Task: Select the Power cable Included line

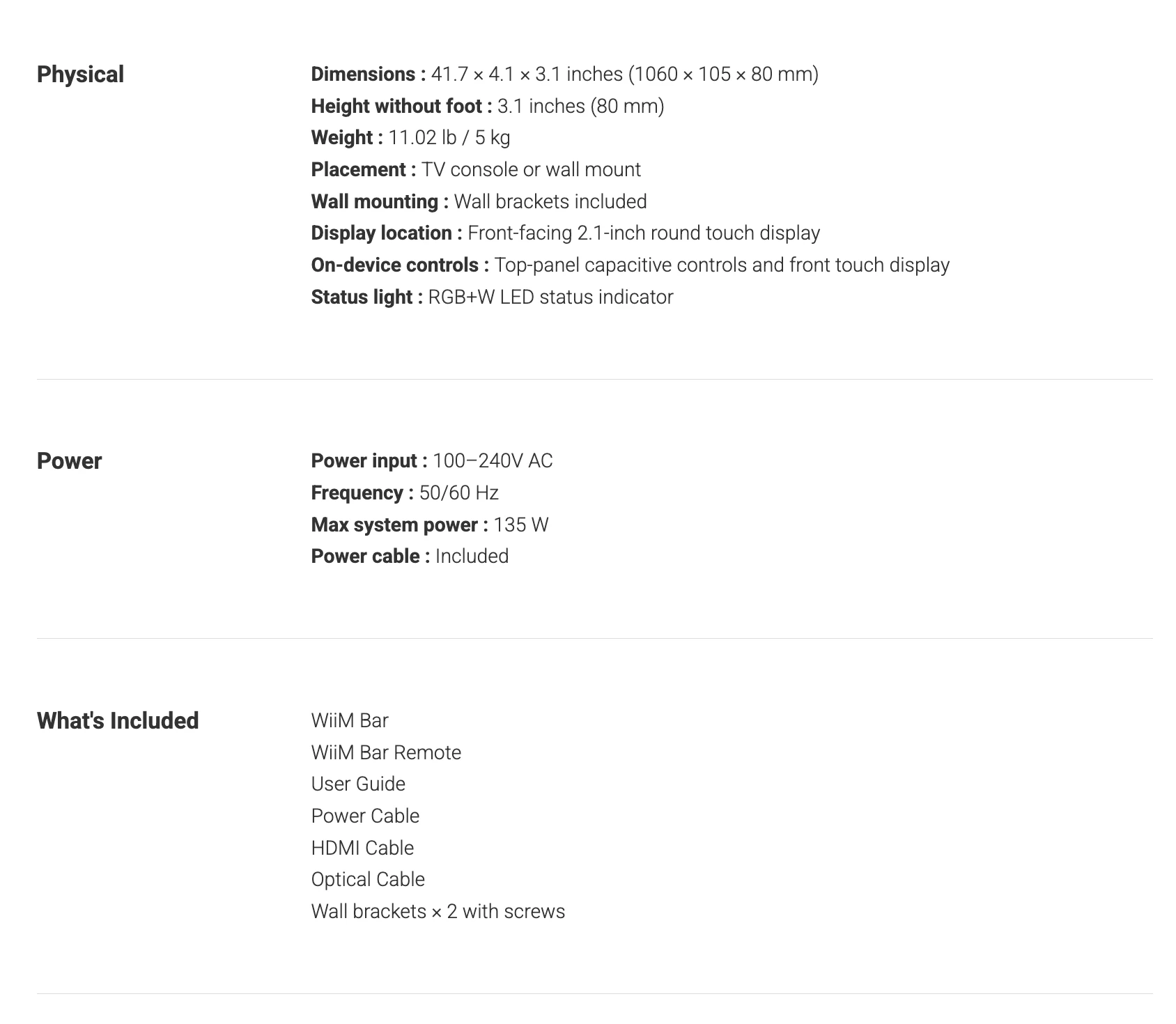Action: click(410, 556)
